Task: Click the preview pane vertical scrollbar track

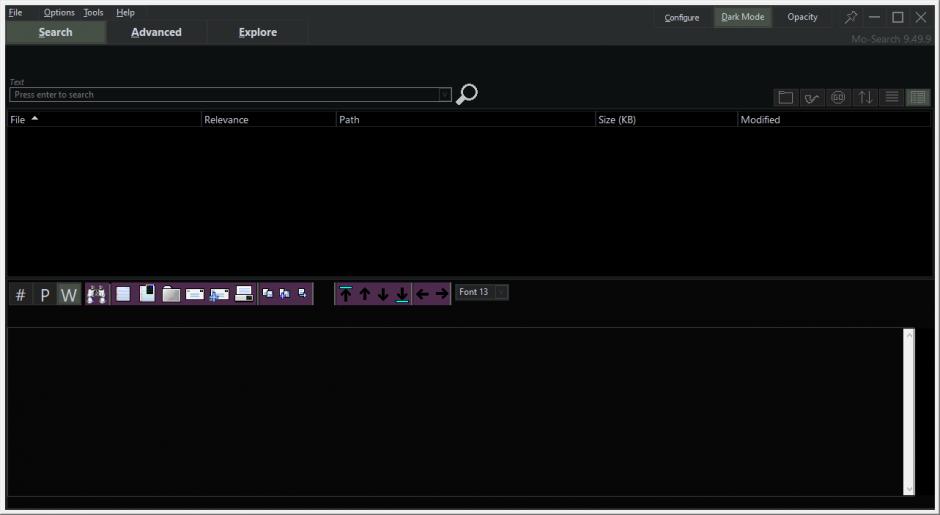Action: (909, 412)
